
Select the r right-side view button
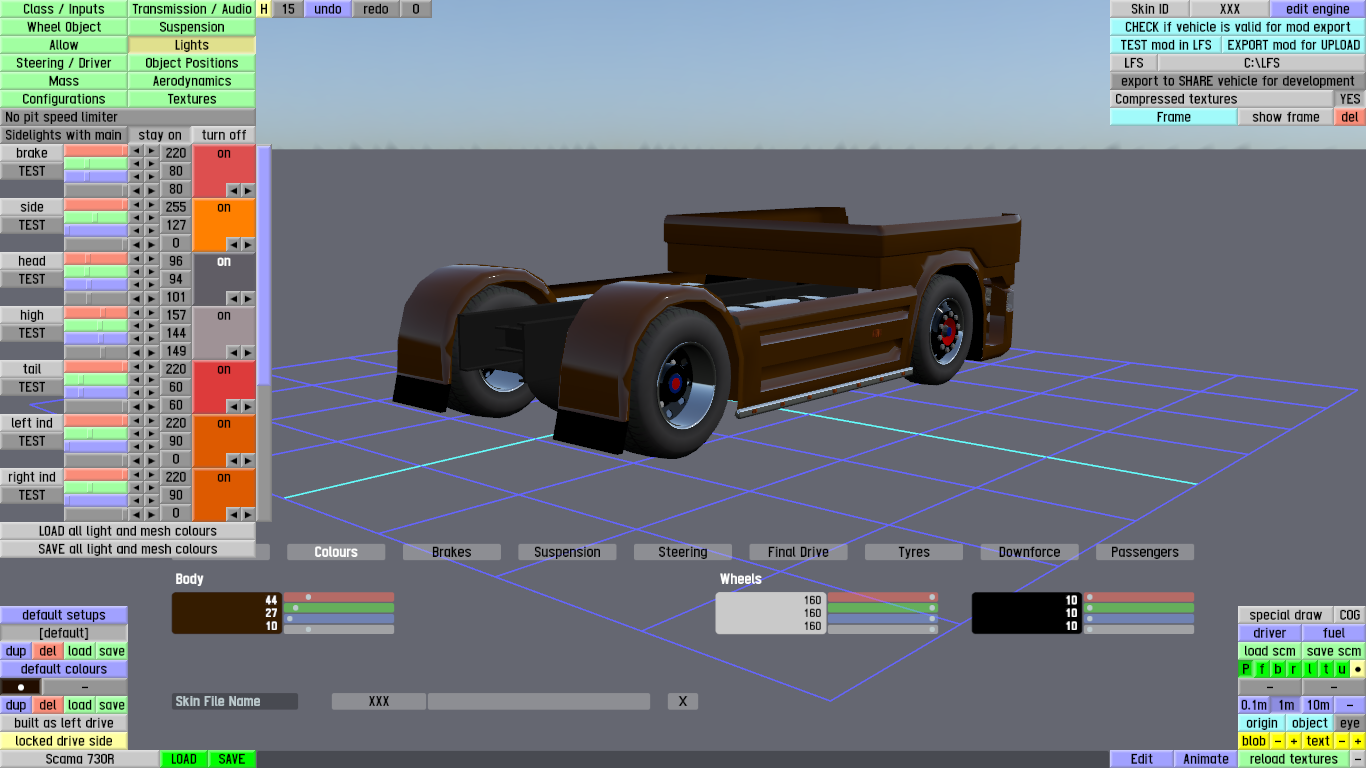(1294, 669)
